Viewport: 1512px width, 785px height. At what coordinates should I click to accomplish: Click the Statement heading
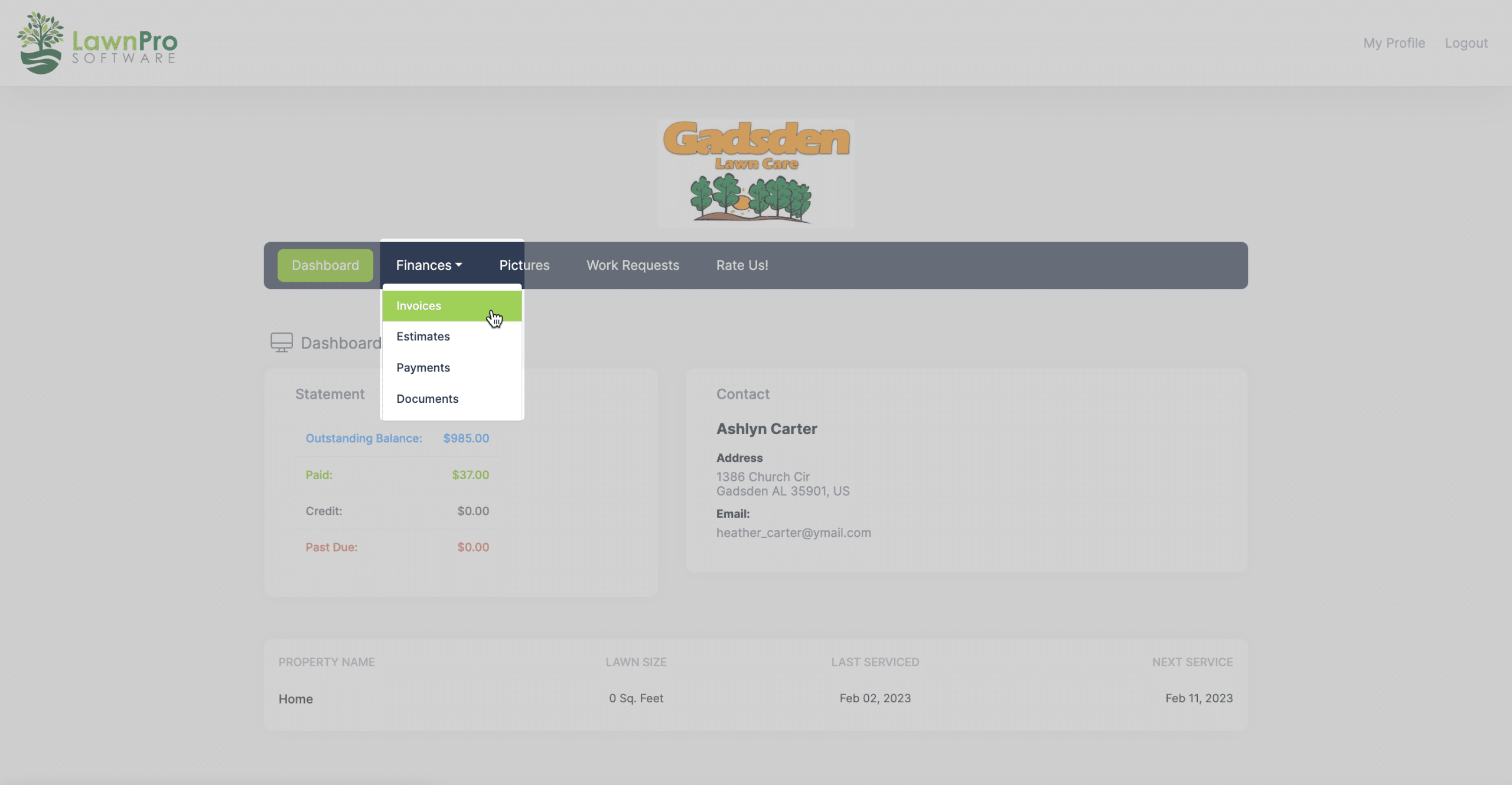point(330,394)
